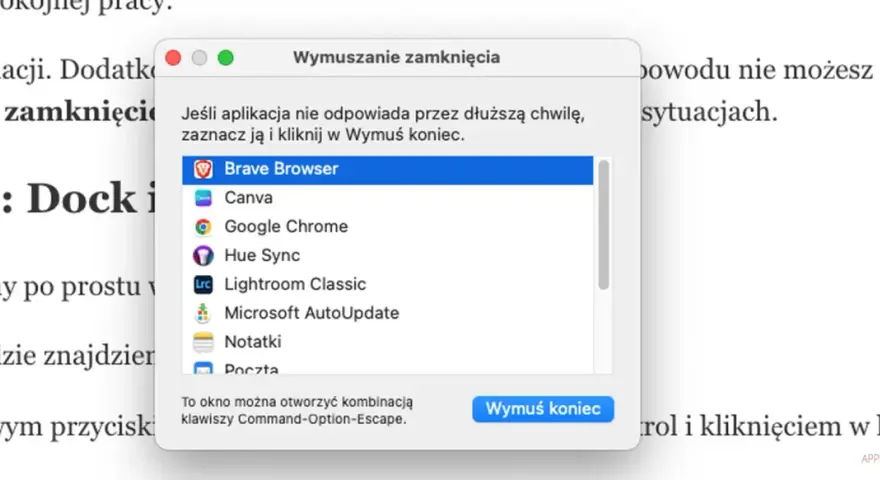This screenshot has width=880, height=480.
Task: Close the Wymuszanie zamknięcia window
Action: 173,57
